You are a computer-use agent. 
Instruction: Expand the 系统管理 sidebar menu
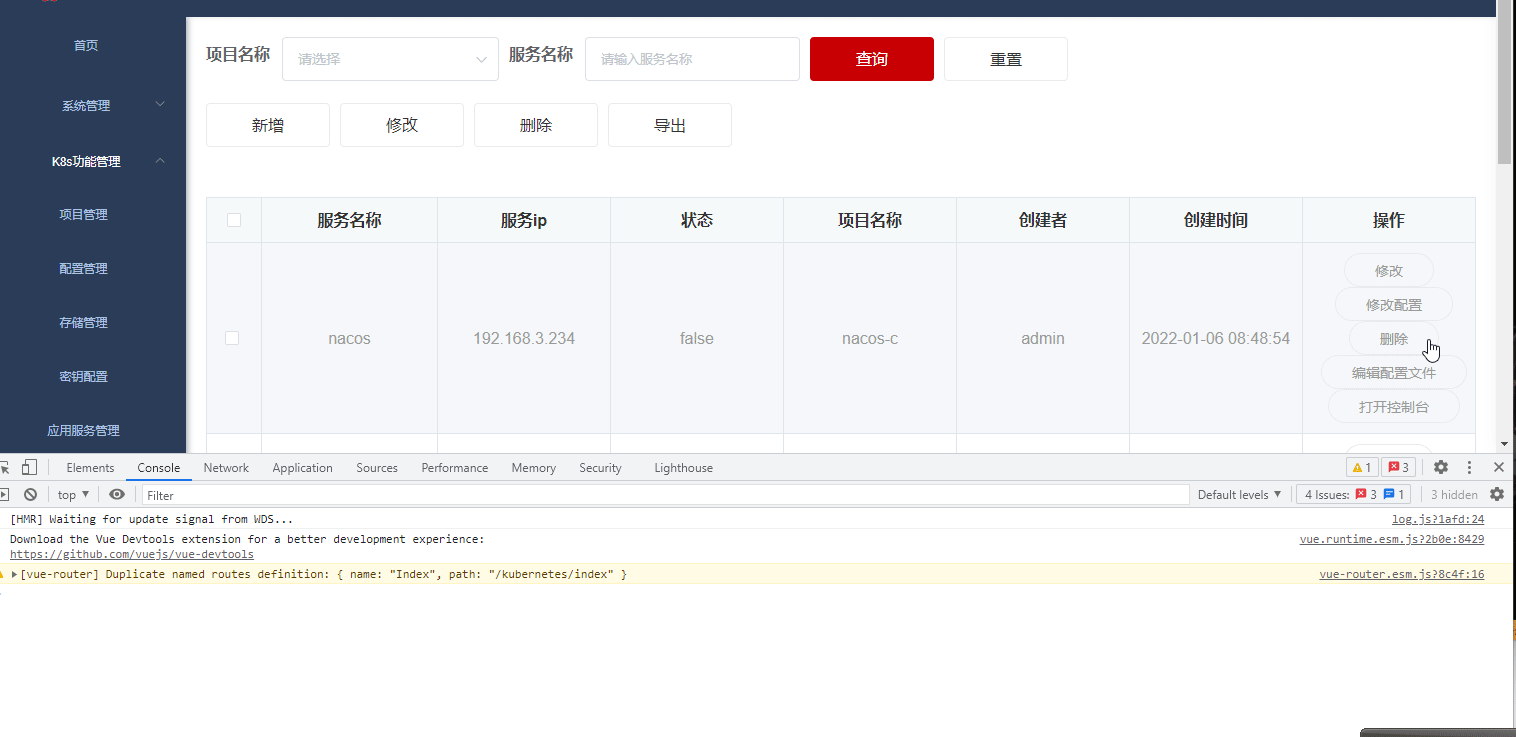coord(93,105)
